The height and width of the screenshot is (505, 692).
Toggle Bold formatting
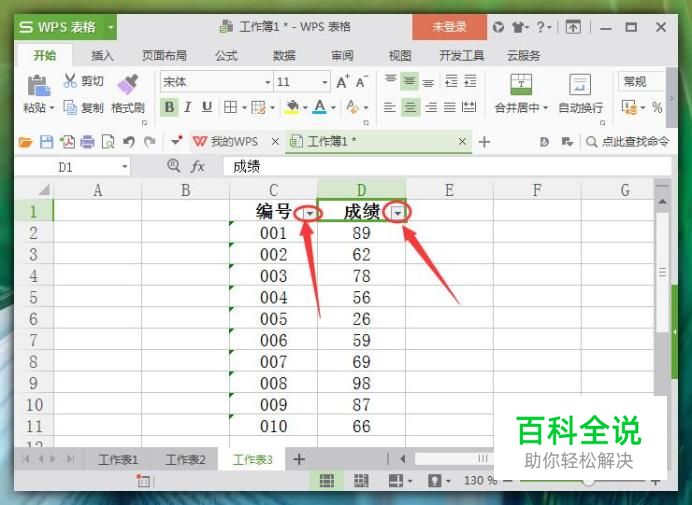[x=169, y=107]
